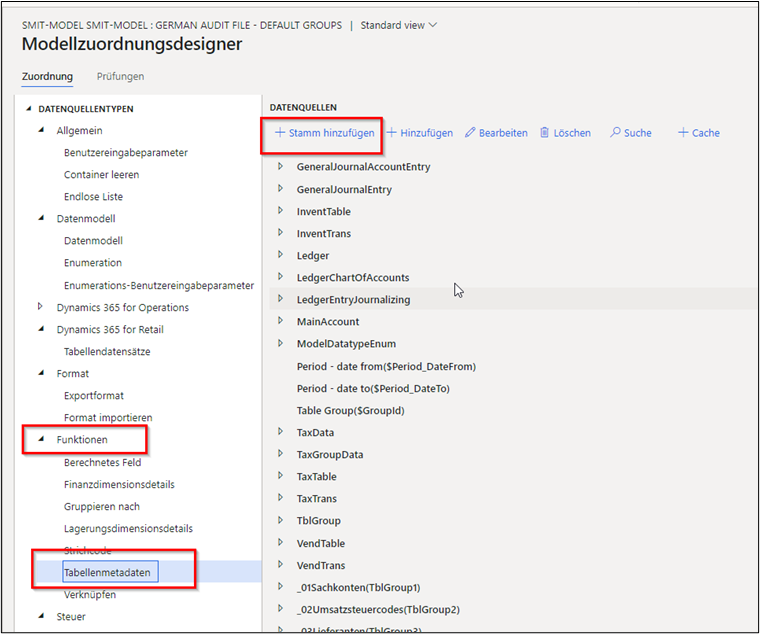Collapse Dynamics 365 for Retail node

coord(42,329)
